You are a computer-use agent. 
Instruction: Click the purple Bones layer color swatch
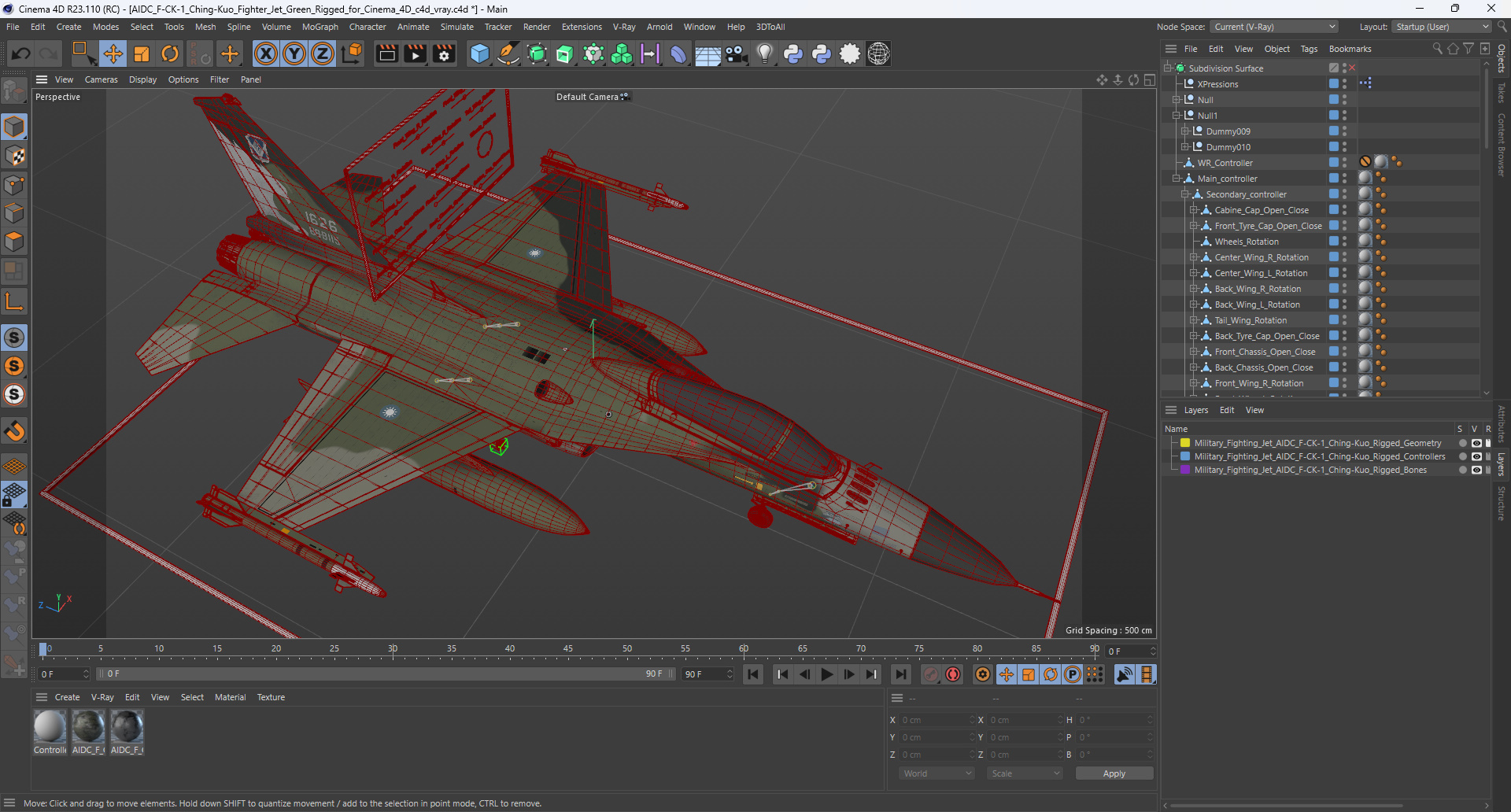pos(1184,471)
